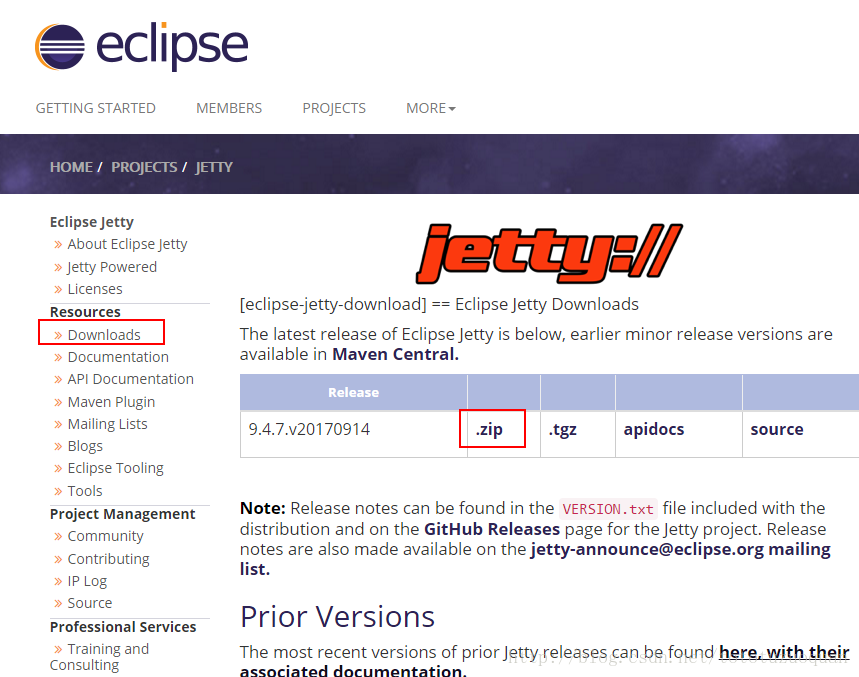Open the Licenses sidebar link

(x=95, y=289)
